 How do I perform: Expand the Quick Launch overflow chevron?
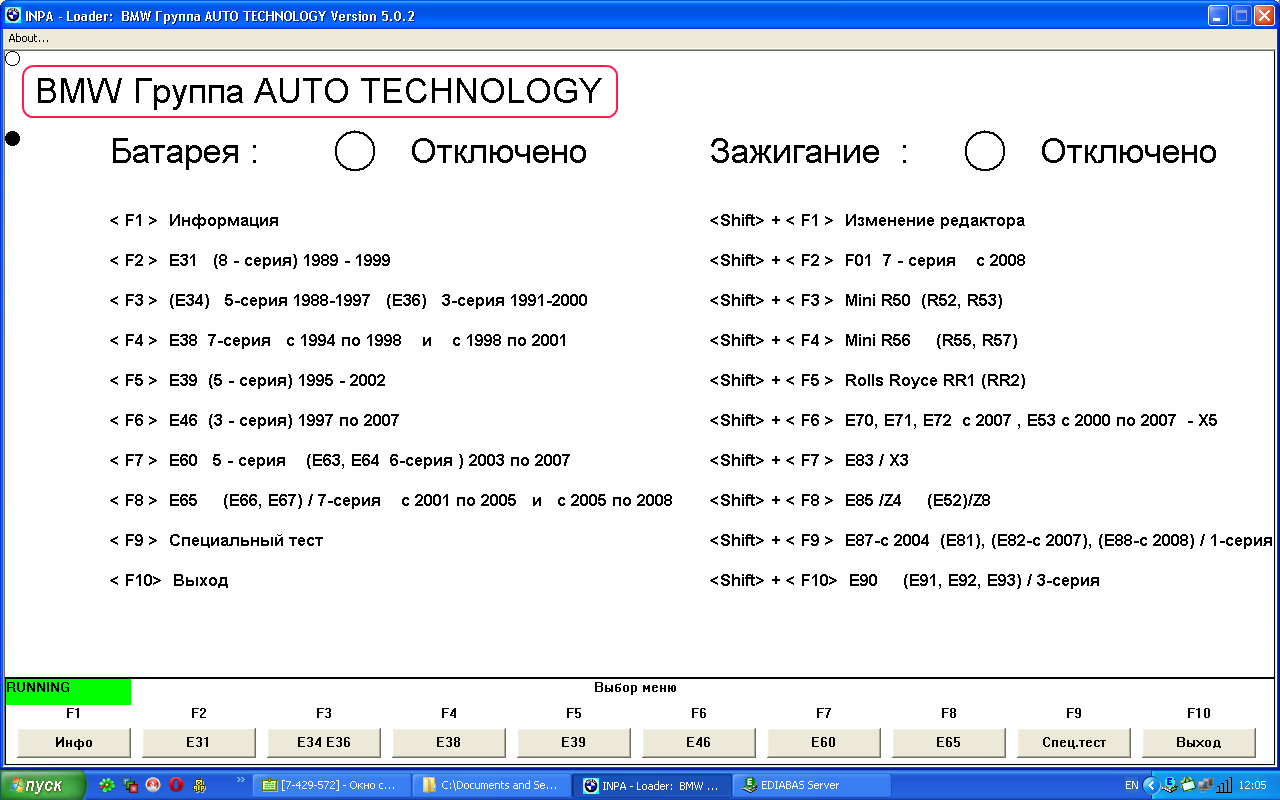point(240,779)
